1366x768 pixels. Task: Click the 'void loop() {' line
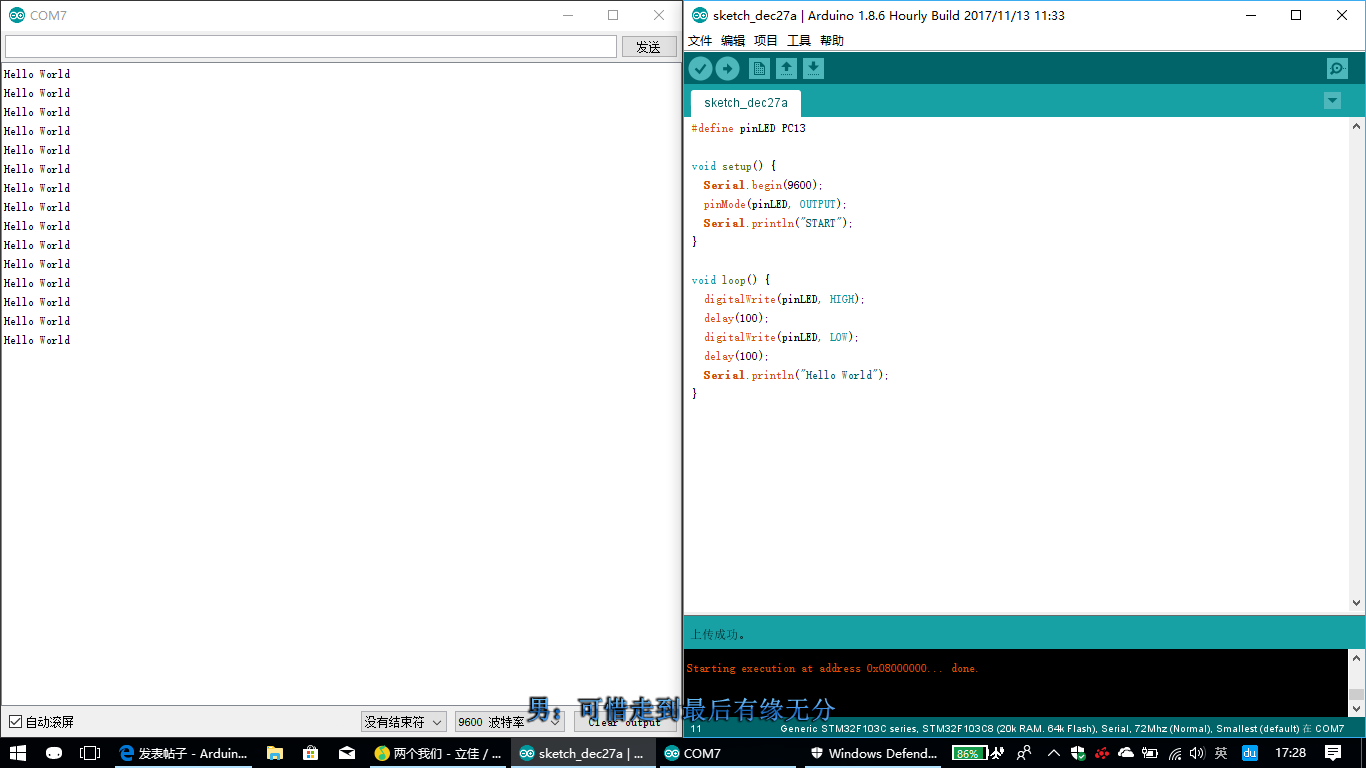coord(731,280)
